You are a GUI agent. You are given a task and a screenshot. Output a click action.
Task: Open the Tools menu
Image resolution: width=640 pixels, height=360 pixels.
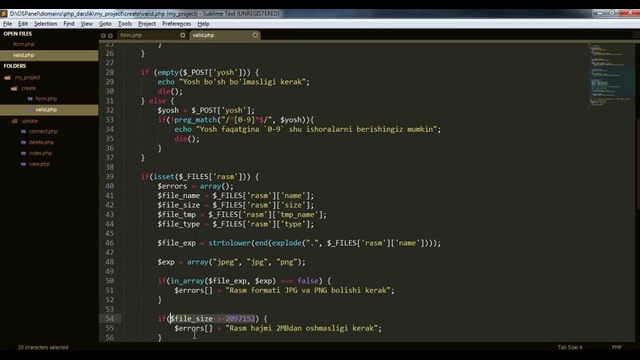(125, 24)
